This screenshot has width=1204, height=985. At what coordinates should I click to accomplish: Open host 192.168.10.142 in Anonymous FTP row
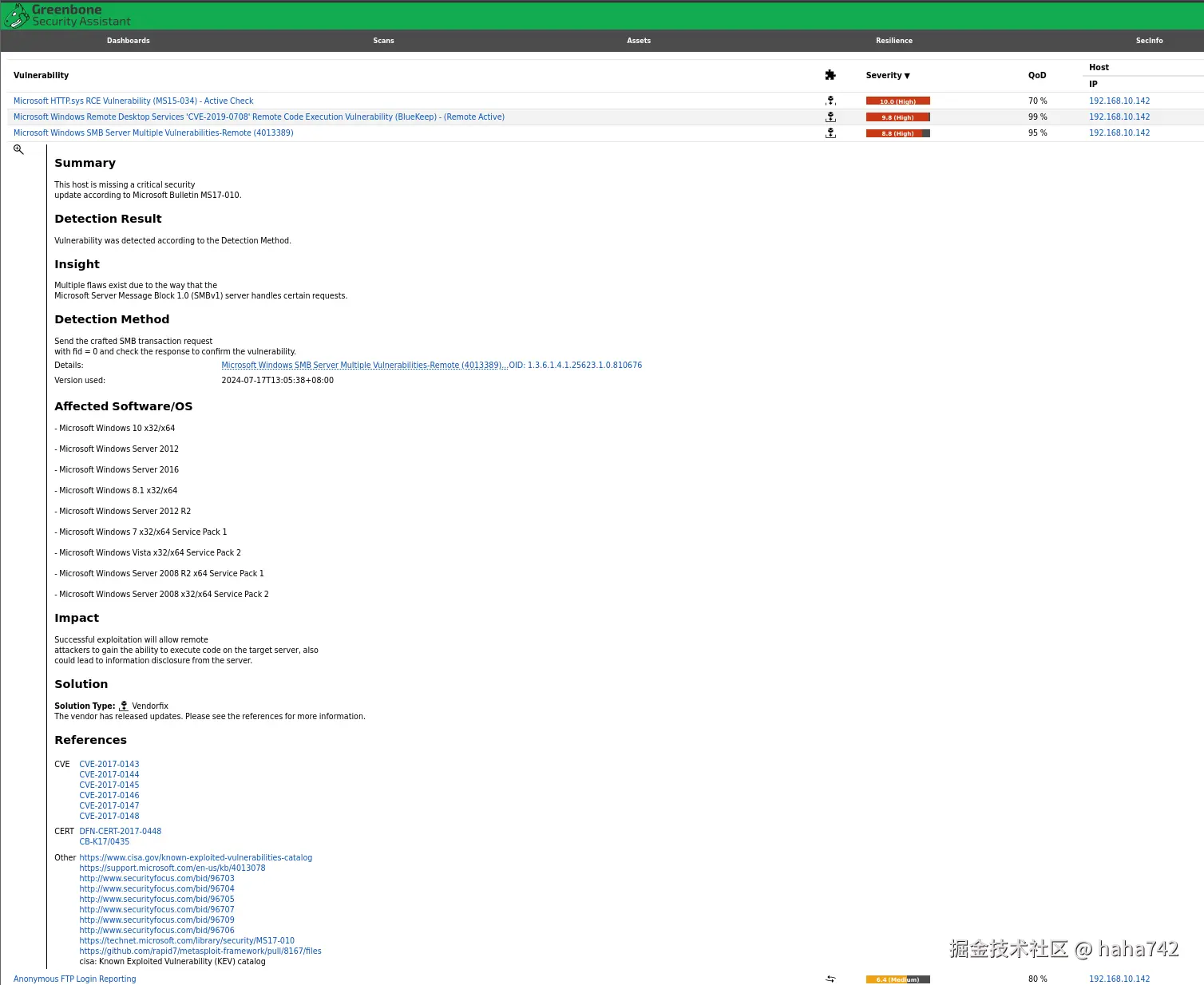click(x=1119, y=979)
